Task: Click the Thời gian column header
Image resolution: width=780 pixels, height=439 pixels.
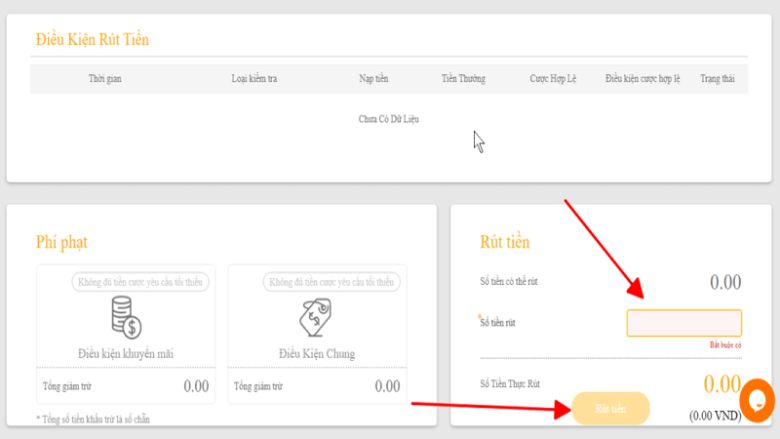Action: [x=105, y=79]
